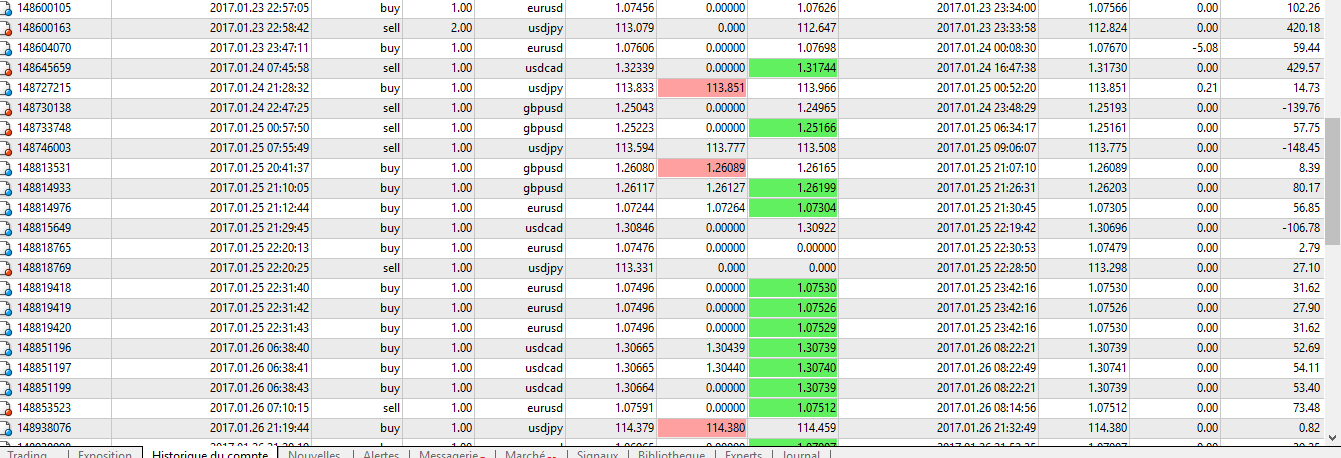Image resolution: width=1341 pixels, height=458 pixels.
Task: Click profit value 429.57
Action: (x=1304, y=68)
